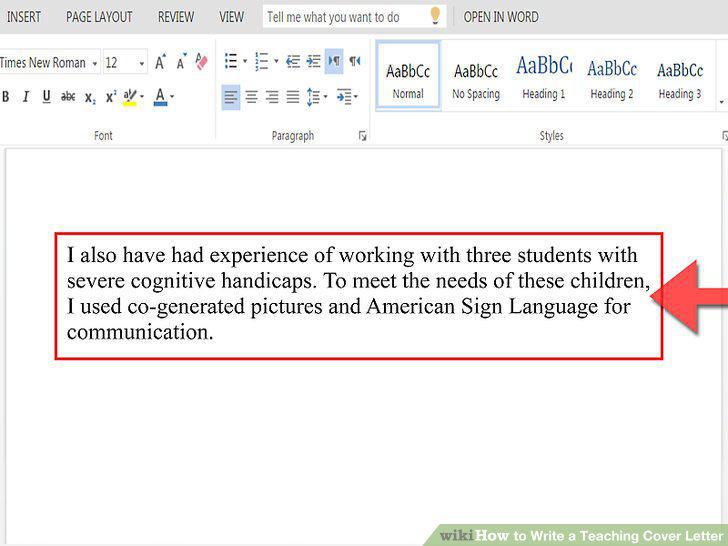Open highlight color dropdown arrow
This screenshot has width=728, height=546.
pyautogui.click(x=142, y=97)
